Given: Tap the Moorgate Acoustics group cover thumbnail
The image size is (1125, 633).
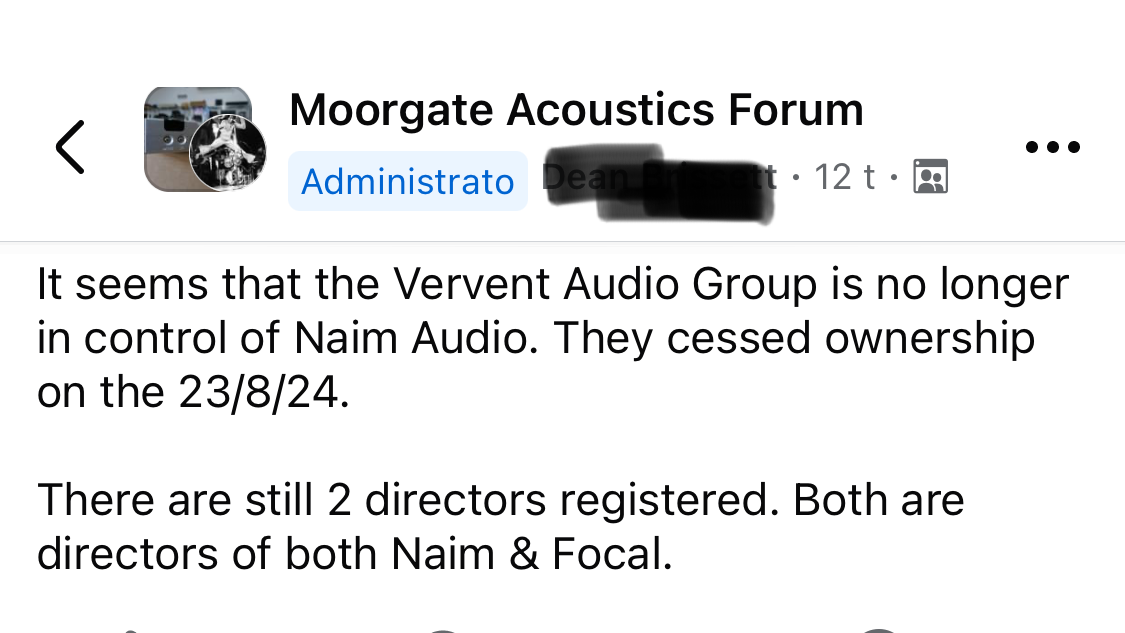Looking at the screenshot, I should 180,120.
